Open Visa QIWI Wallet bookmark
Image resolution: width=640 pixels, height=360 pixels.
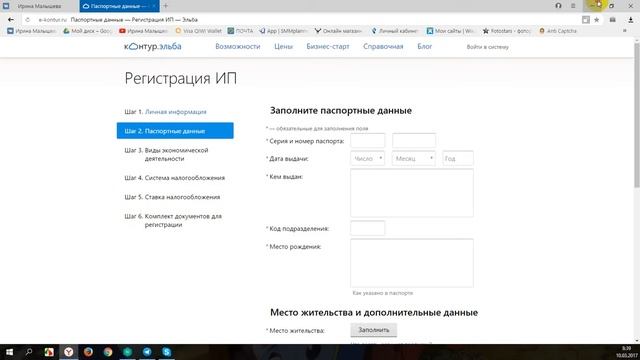pos(198,31)
